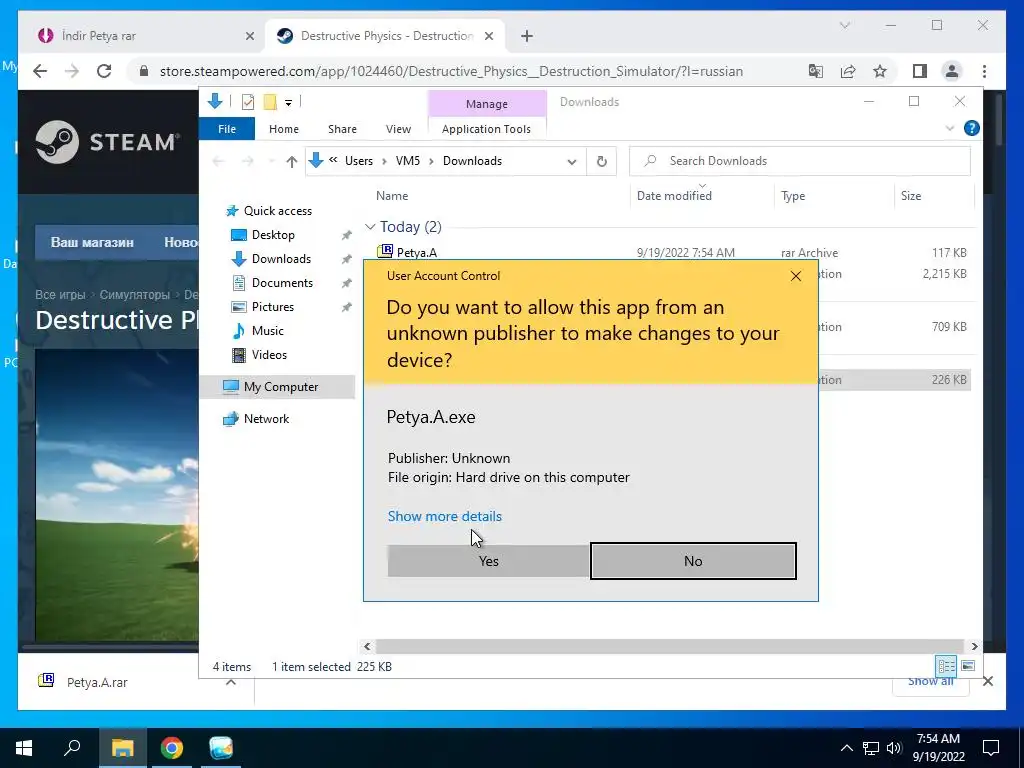This screenshot has width=1024, height=768.
Task: Sort by the Type column header
Action: (793, 195)
